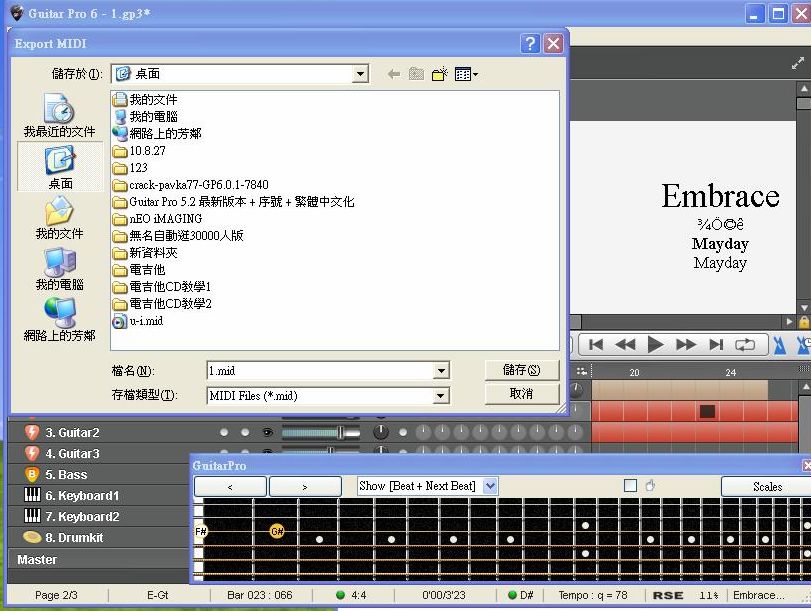811x611 pixels.
Task: Select the u-i.mid file in the list
Action: click(138, 321)
